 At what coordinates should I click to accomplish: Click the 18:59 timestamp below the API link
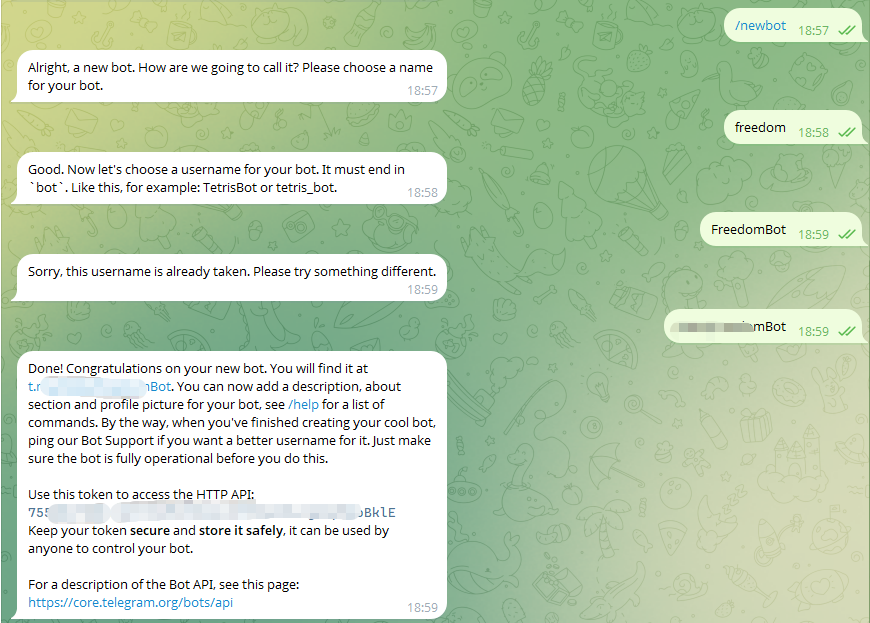pos(422,607)
